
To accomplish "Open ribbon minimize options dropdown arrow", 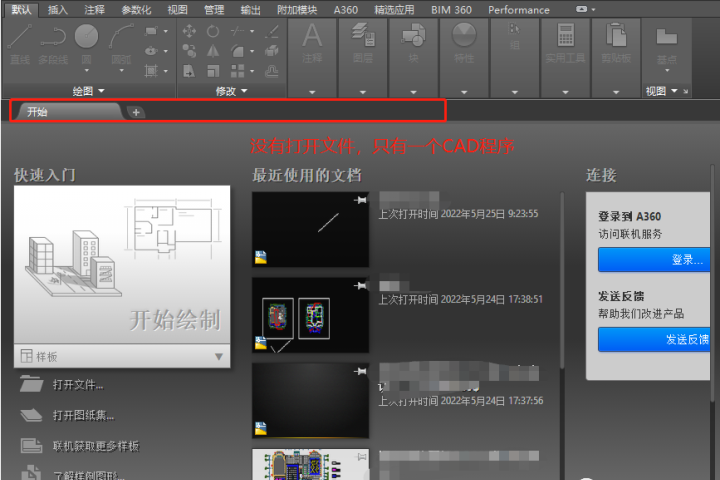I will pyautogui.click(x=594, y=10).
